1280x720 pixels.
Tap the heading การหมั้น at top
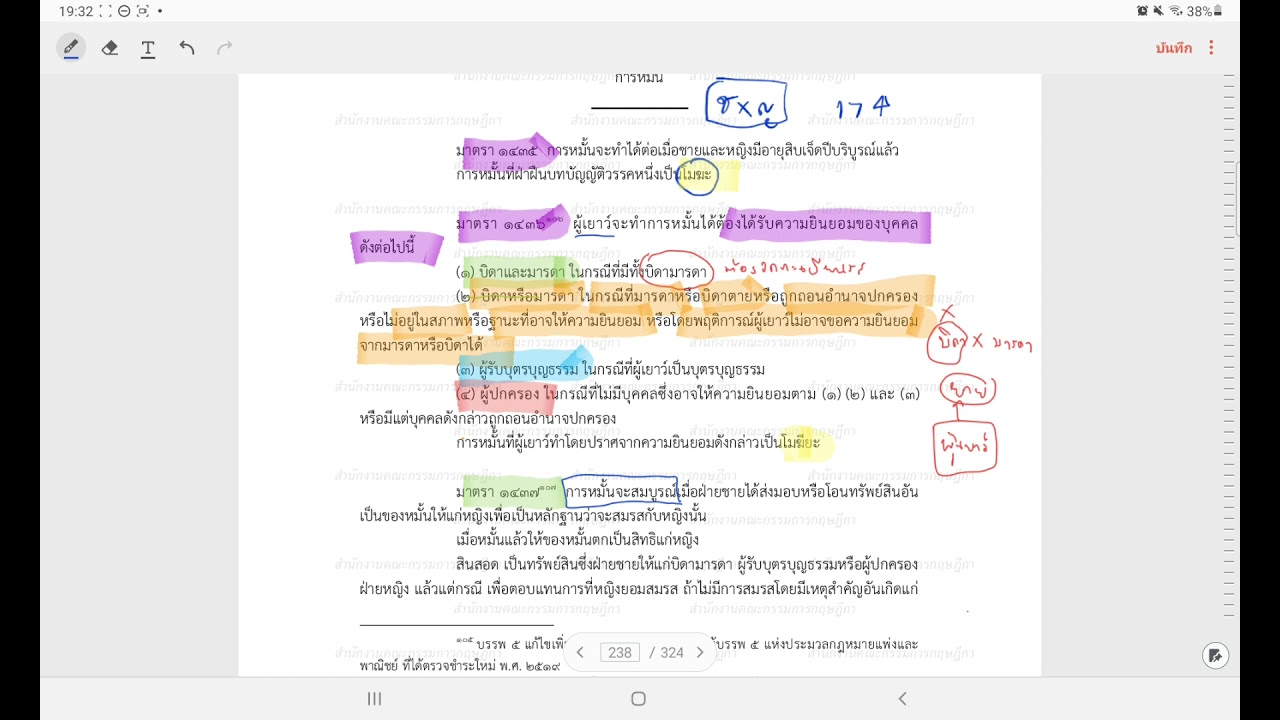point(639,77)
